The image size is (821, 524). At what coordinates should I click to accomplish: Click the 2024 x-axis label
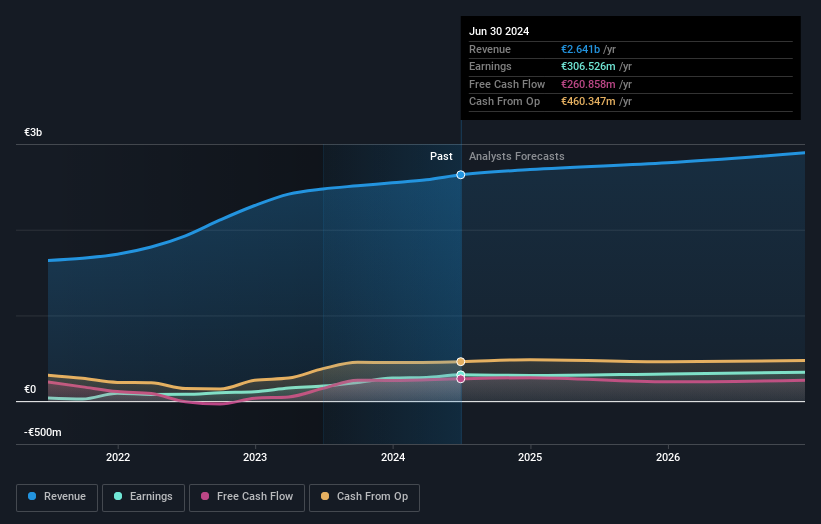pyautogui.click(x=393, y=458)
